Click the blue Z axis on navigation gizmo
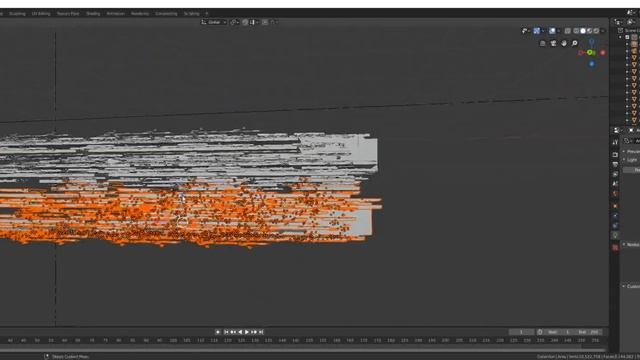The image size is (640, 360). pyautogui.click(x=591, y=41)
